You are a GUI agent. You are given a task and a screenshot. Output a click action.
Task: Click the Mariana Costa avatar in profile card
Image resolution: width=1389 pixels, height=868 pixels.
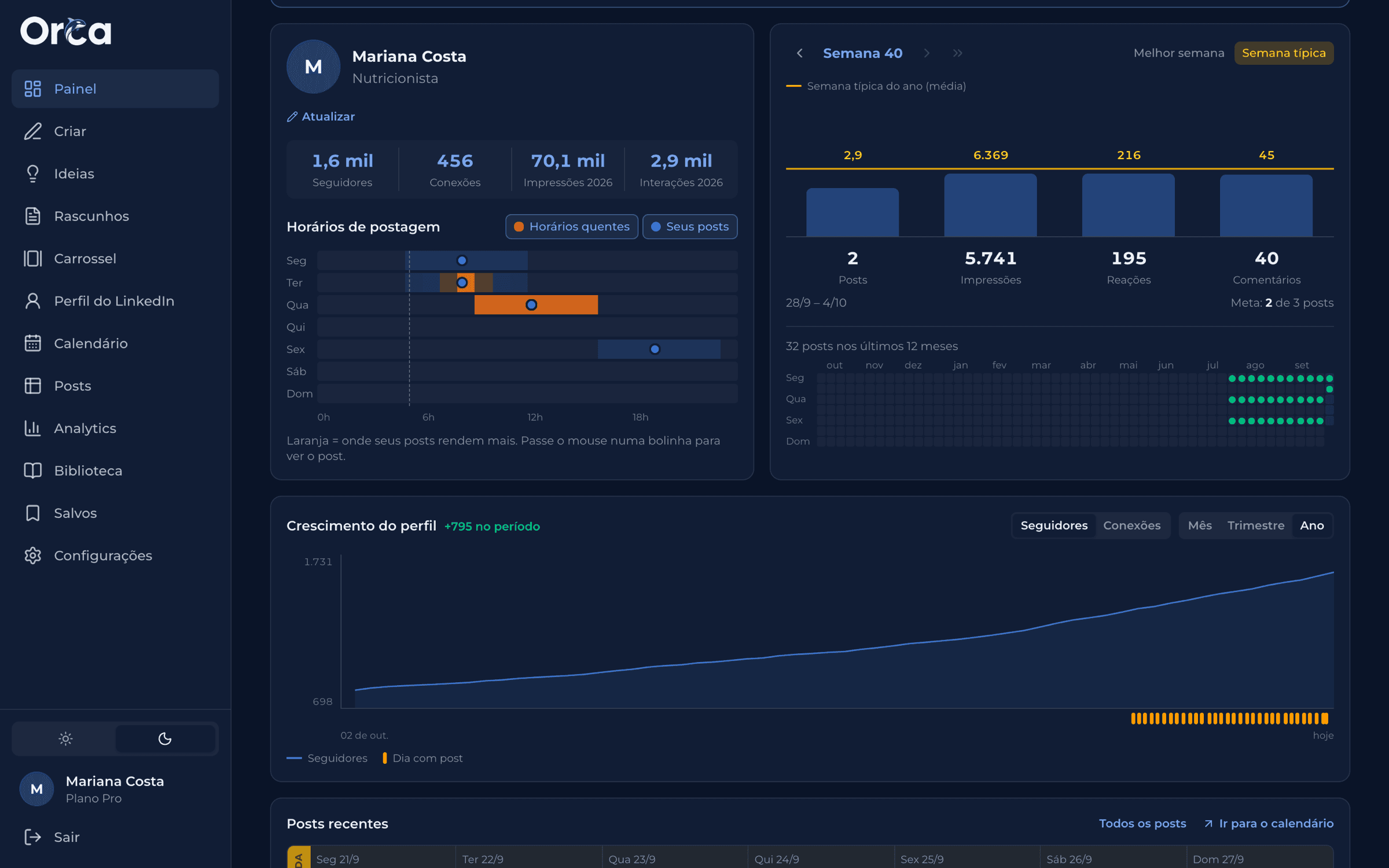coord(313,67)
